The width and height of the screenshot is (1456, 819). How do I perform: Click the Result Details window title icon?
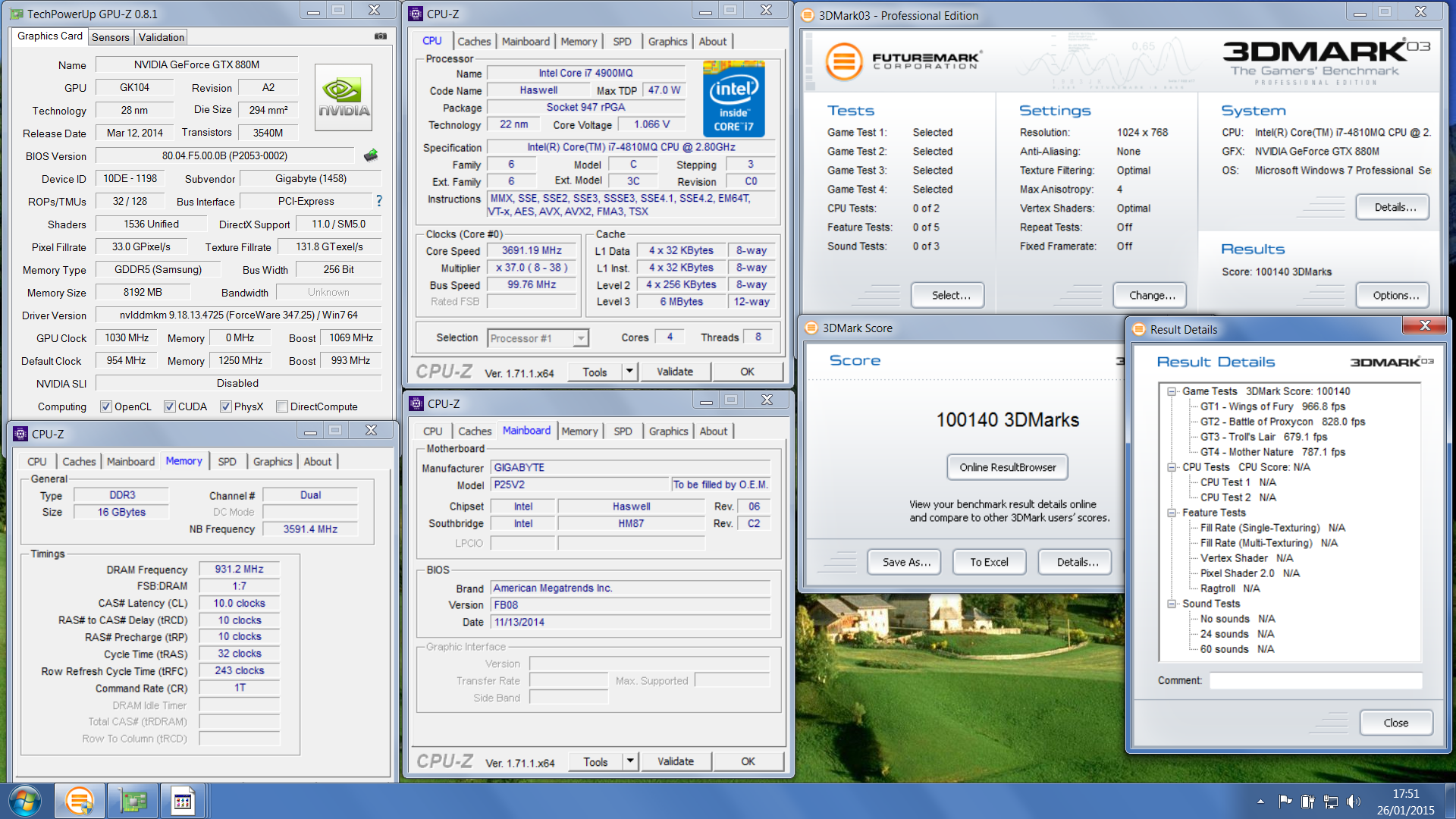coord(1138,329)
